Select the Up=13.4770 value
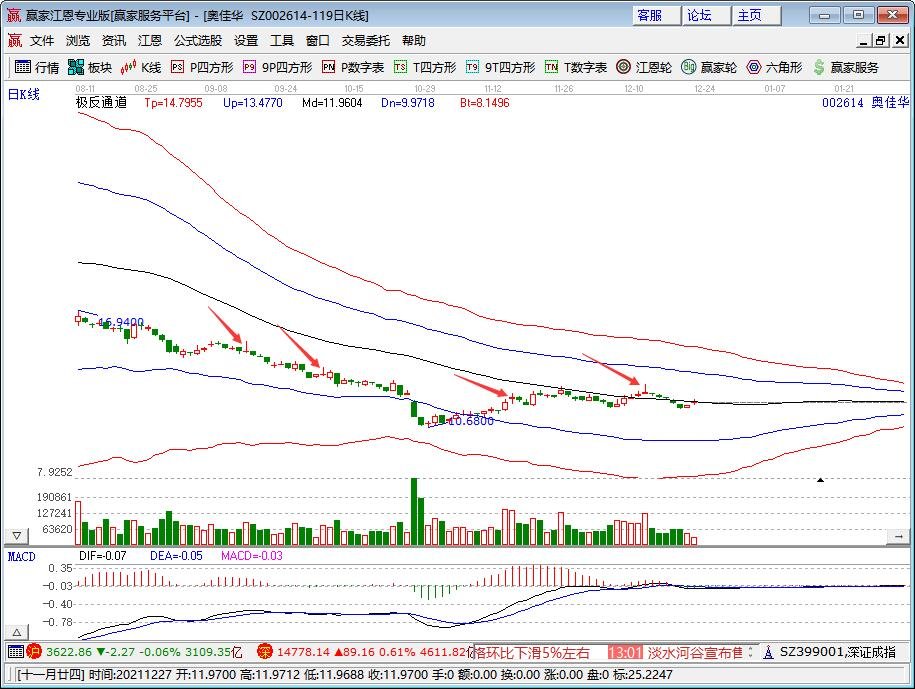The height and width of the screenshot is (689, 915). (x=253, y=103)
